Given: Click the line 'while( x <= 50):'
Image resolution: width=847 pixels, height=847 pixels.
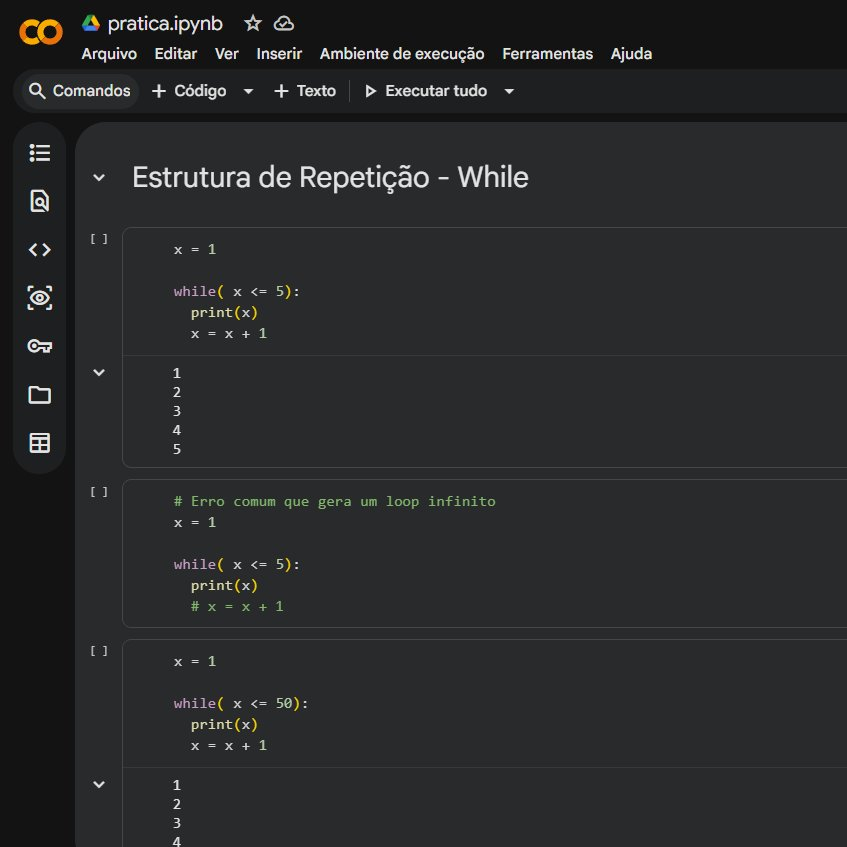Looking at the screenshot, I should (241, 703).
